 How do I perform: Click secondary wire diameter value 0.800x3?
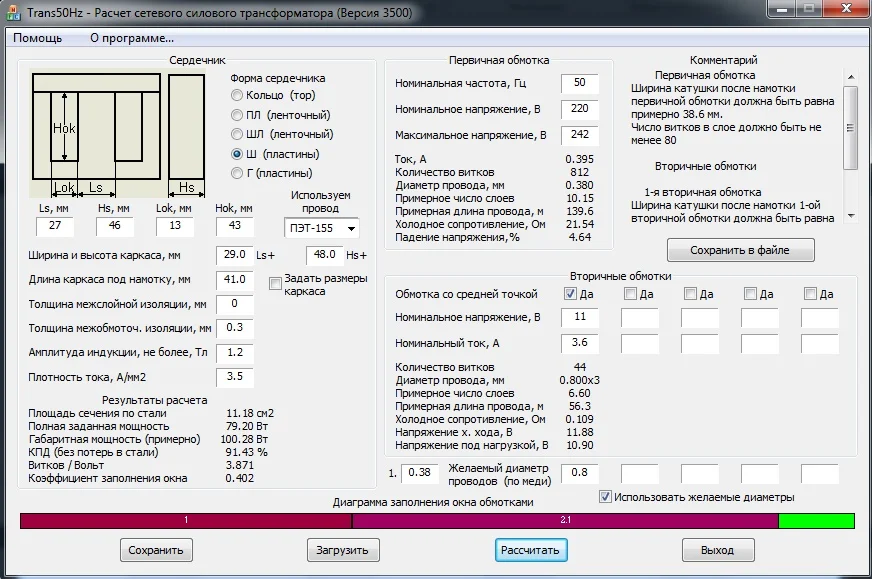tap(579, 380)
